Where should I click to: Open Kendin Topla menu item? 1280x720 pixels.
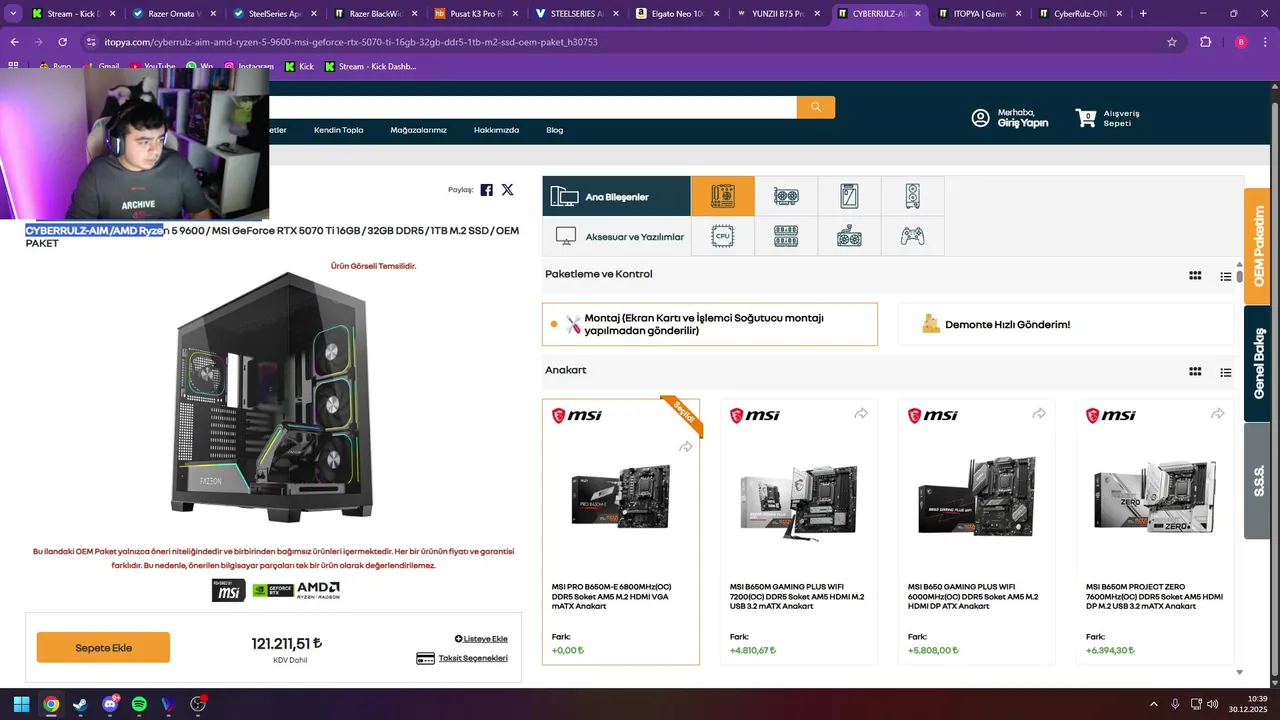pos(339,130)
